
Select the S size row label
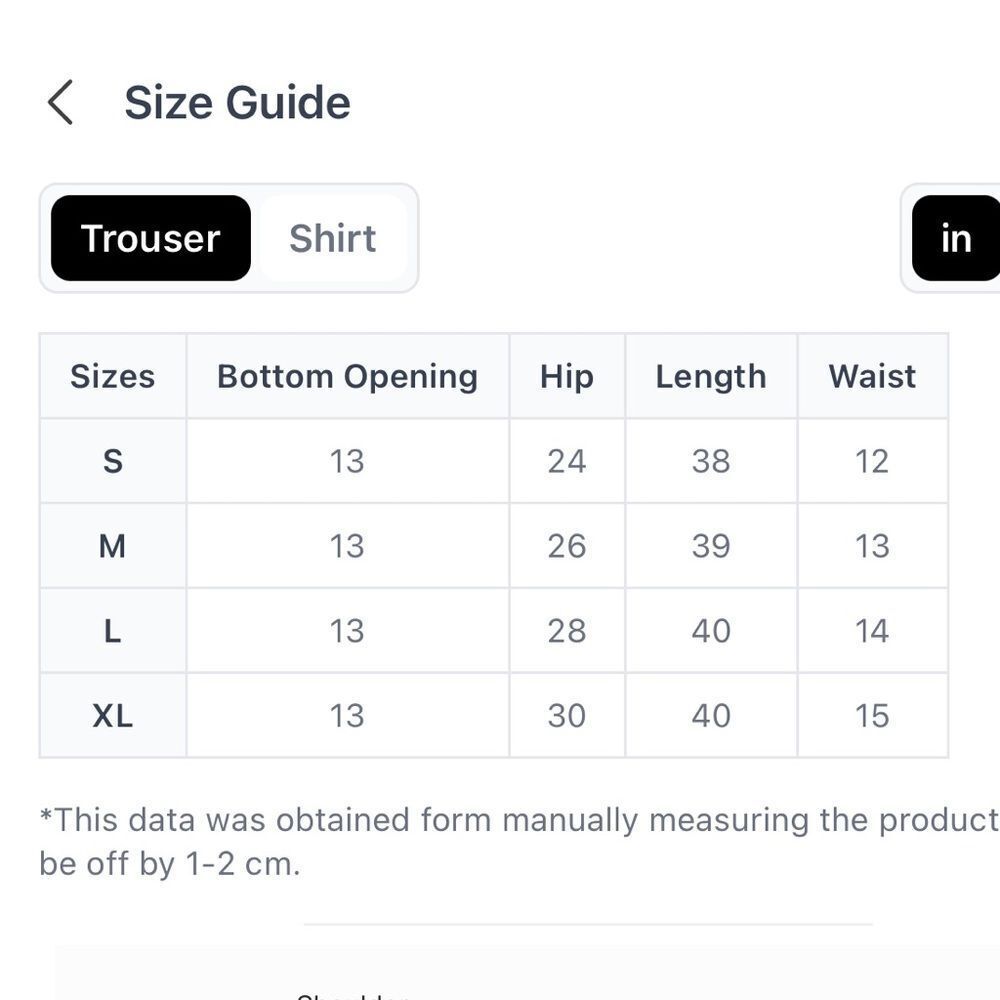pyautogui.click(x=113, y=461)
